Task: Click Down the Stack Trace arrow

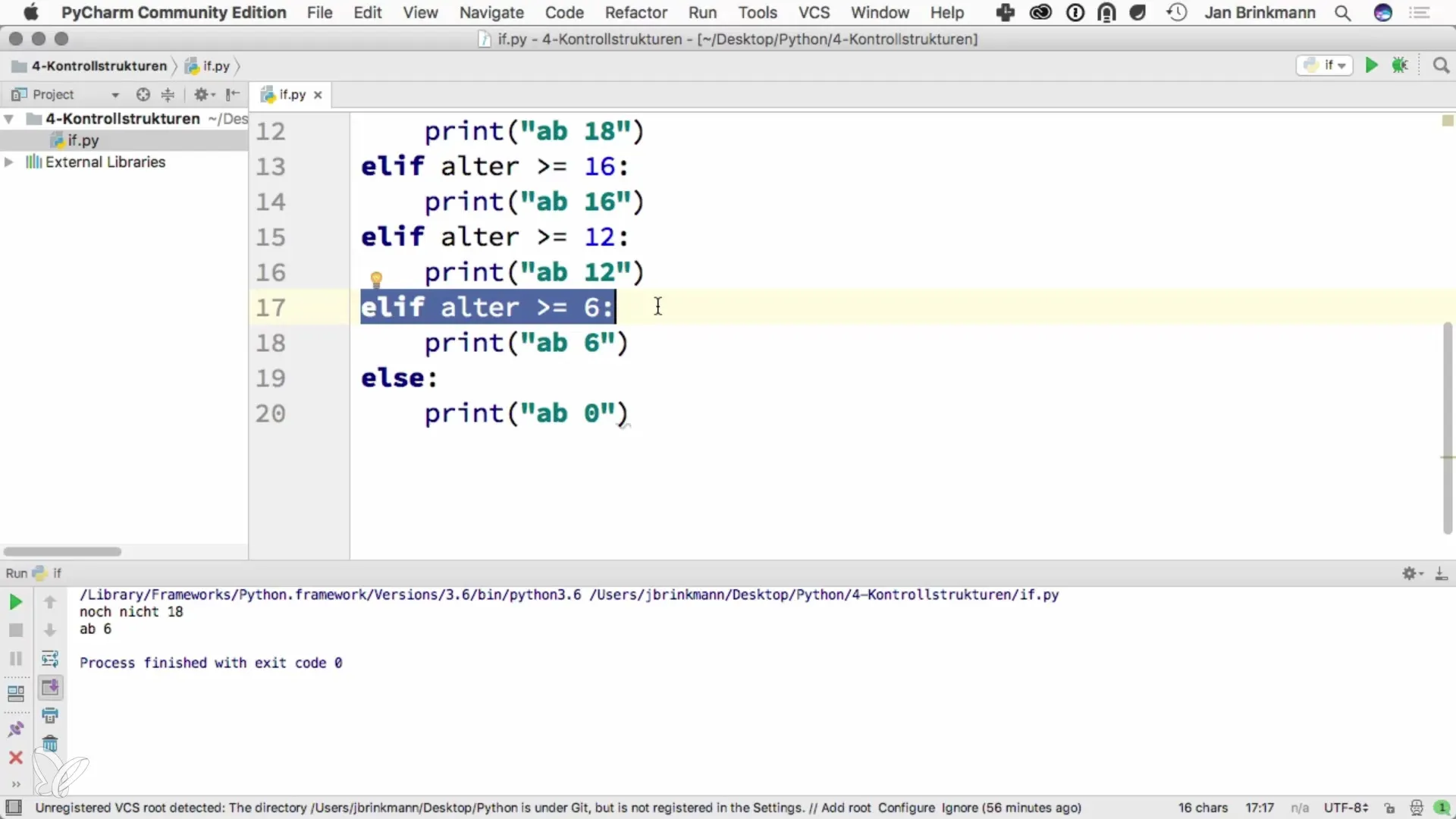Action: click(x=50, y=630)
